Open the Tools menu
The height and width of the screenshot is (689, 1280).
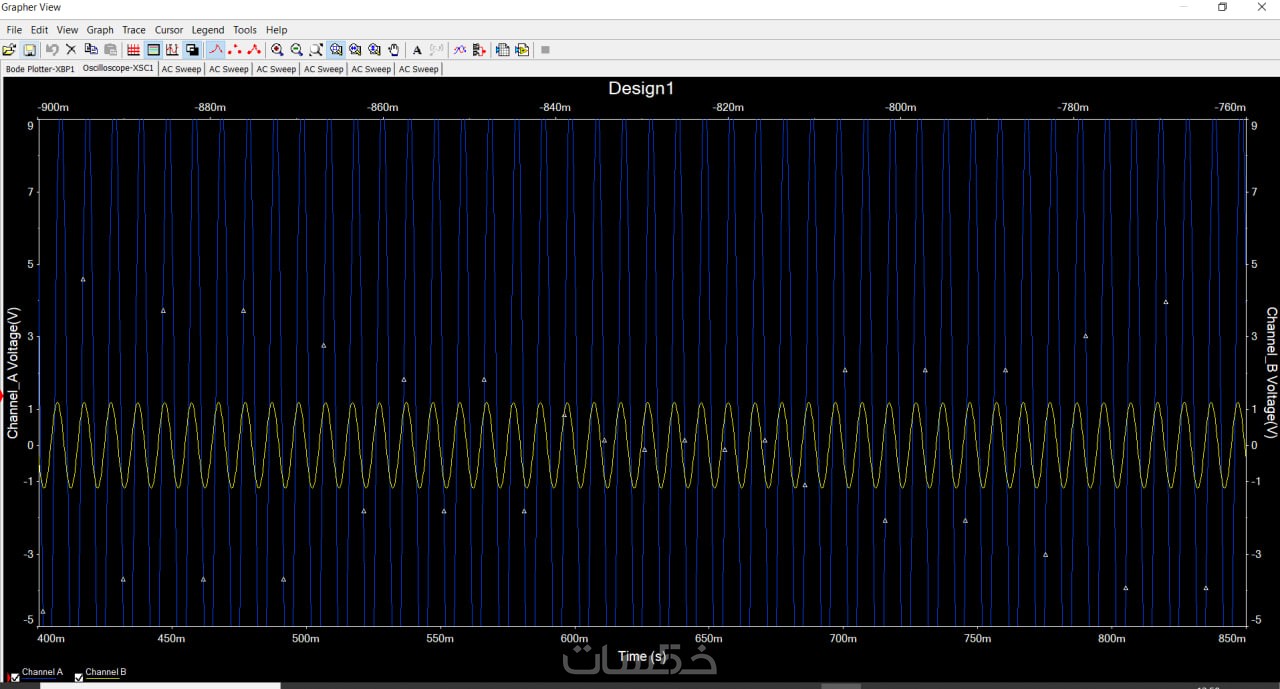pyautogui.click(x=245, y=30)
